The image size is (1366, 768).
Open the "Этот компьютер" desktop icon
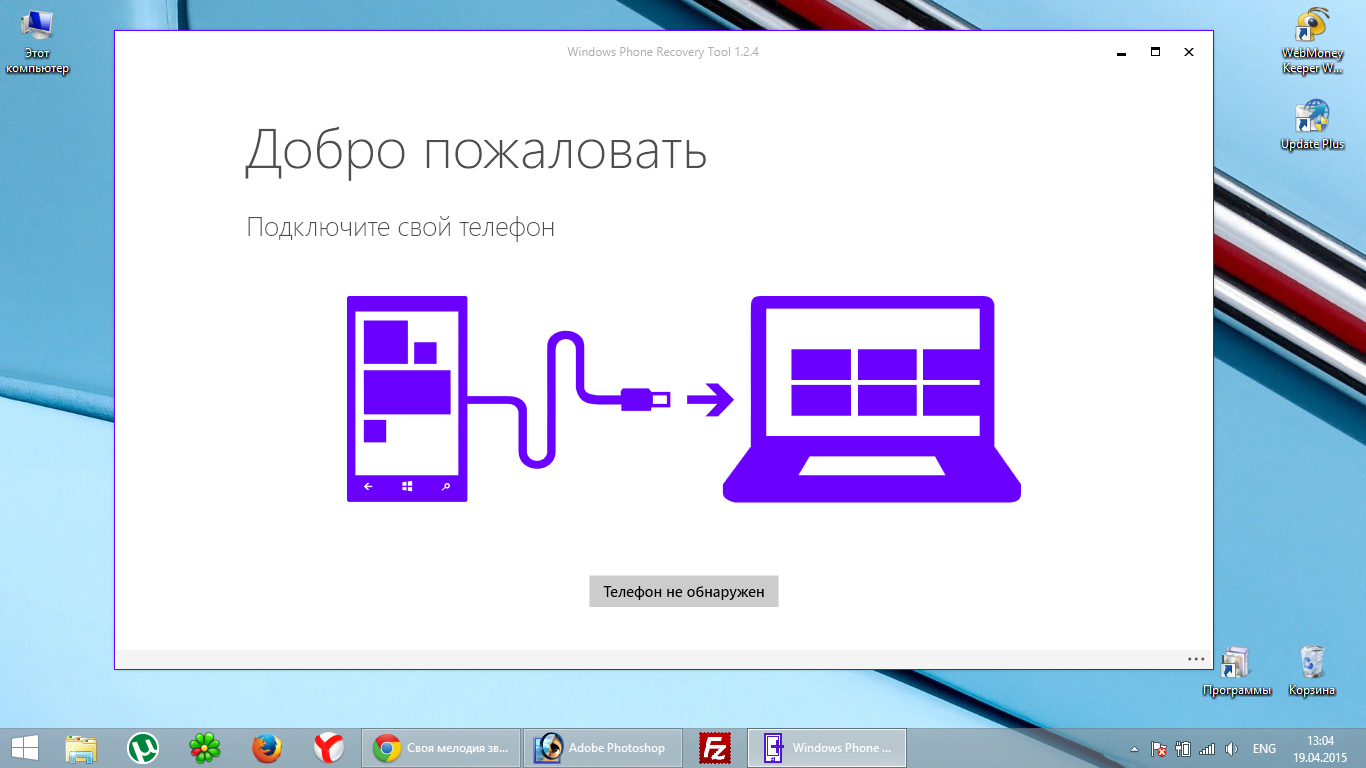pos(37,42)
